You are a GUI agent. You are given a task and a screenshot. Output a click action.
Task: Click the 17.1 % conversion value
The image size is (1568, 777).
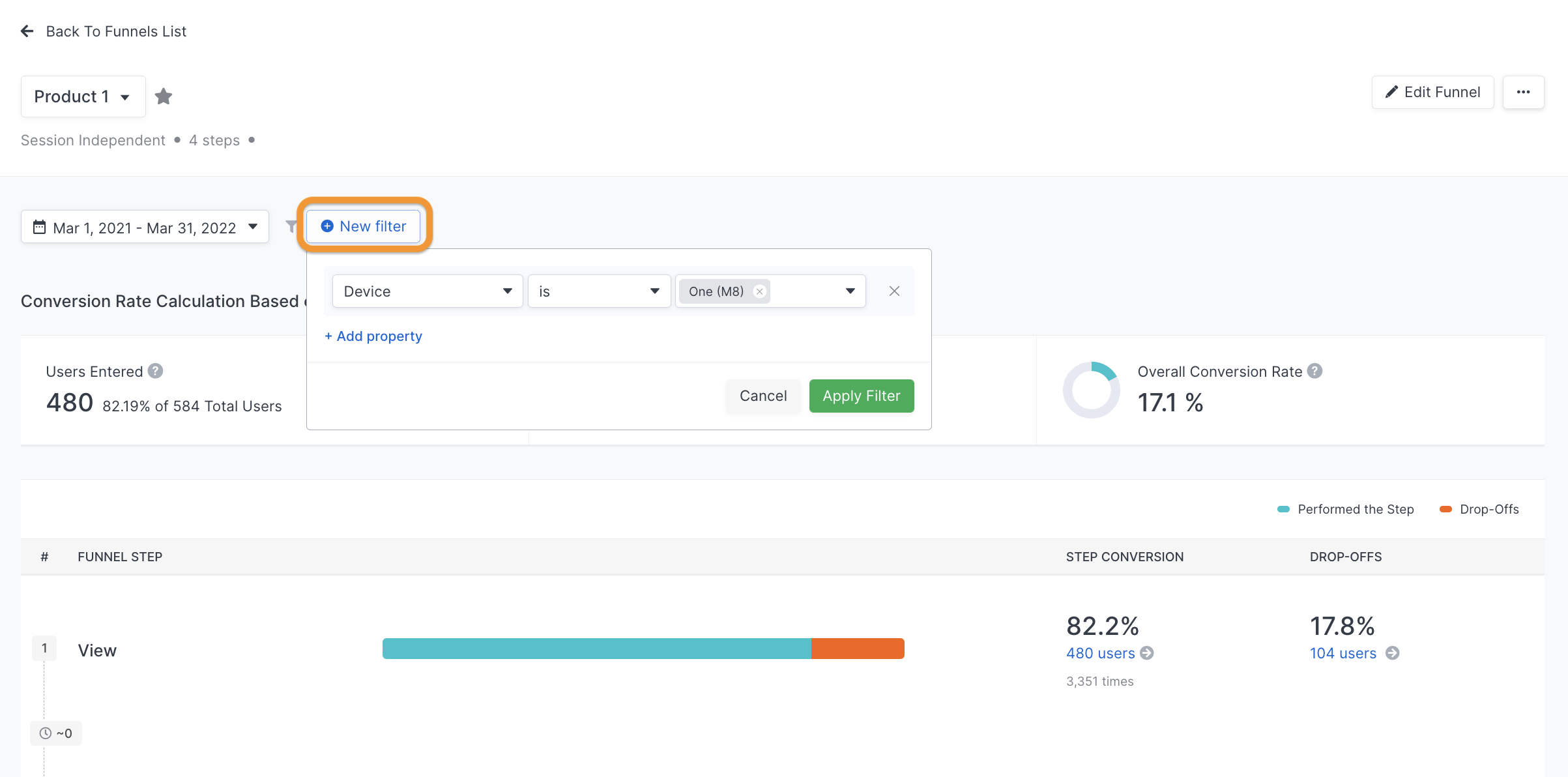point(1170,402)
